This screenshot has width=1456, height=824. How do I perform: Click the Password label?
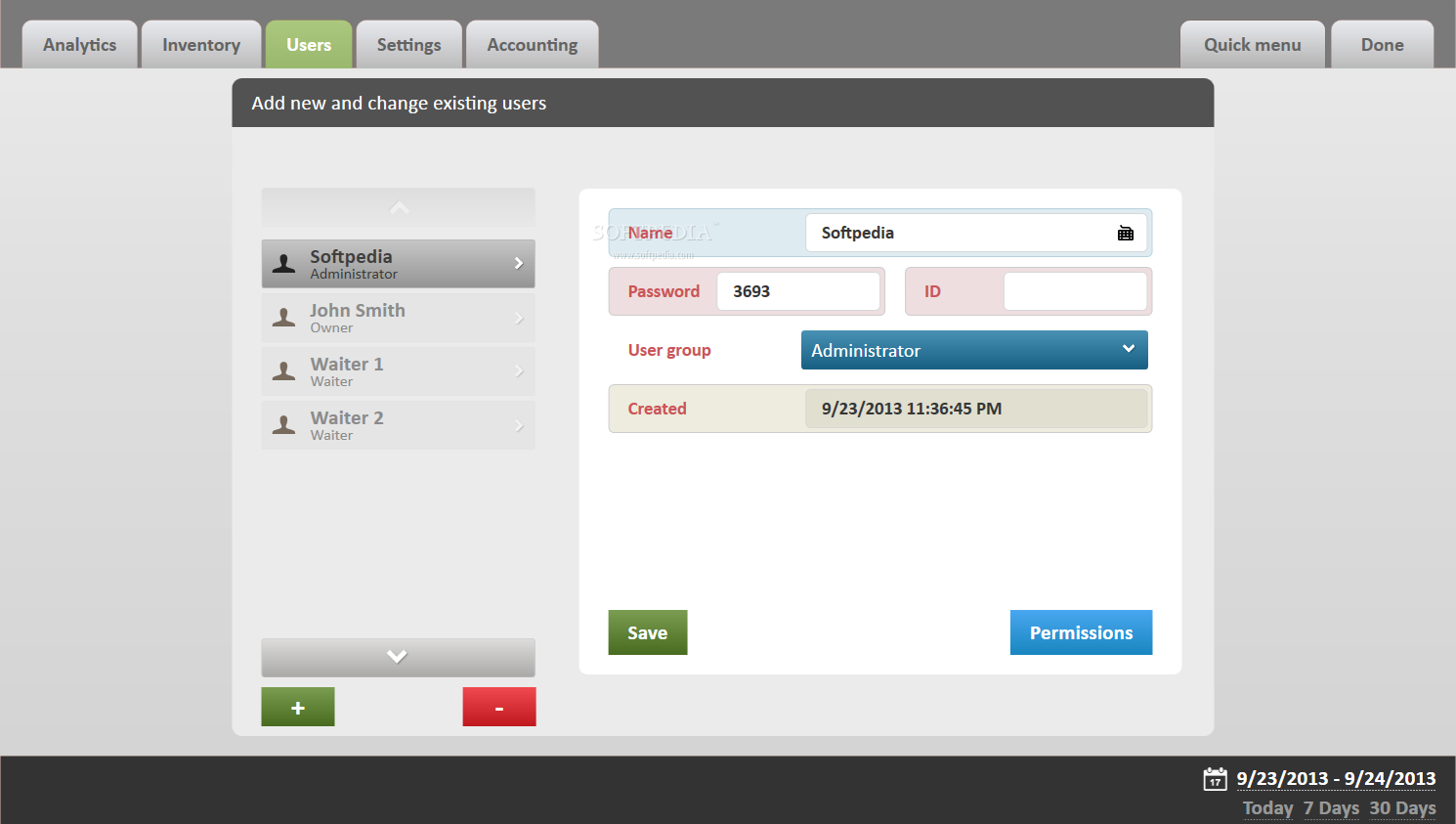click(x=664, y=291)
